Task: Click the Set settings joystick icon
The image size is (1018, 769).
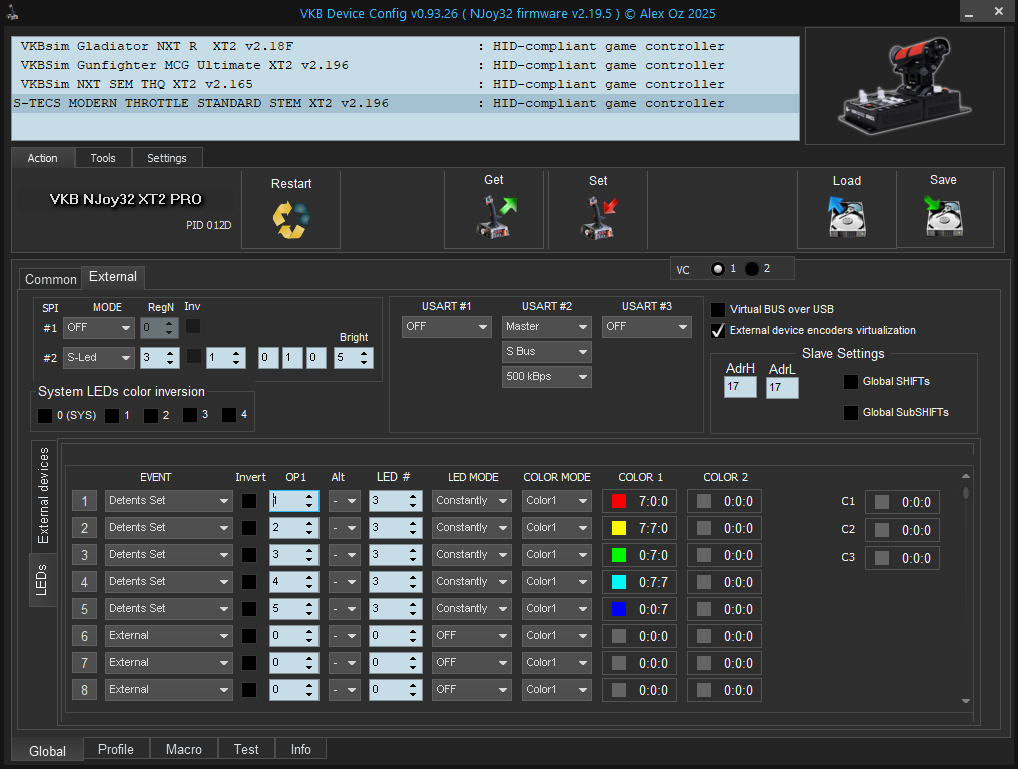Action: tap(599, 218)
